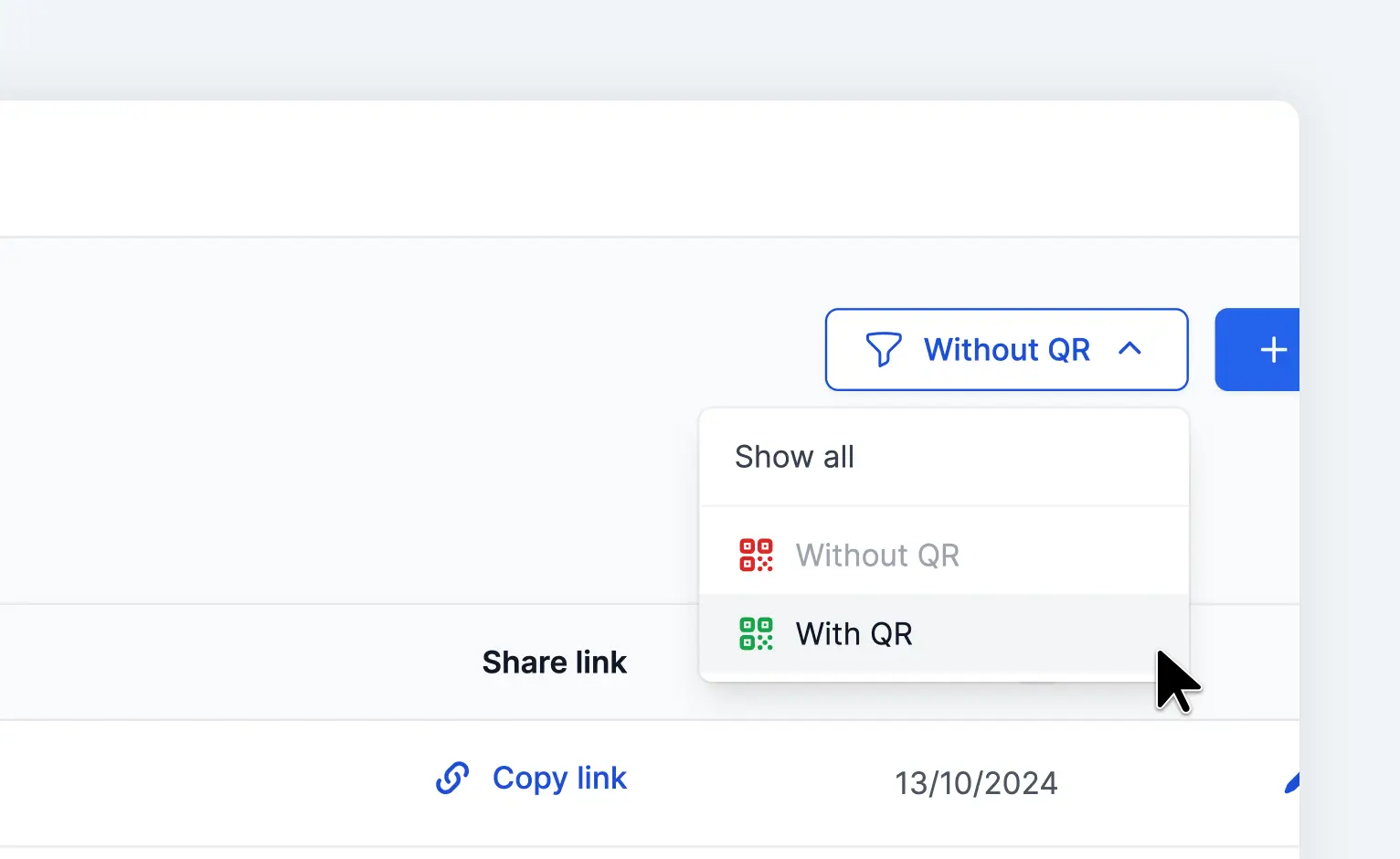Click the white plus icon
The height and width of the screenshot is (859, 1400).
1273,350
